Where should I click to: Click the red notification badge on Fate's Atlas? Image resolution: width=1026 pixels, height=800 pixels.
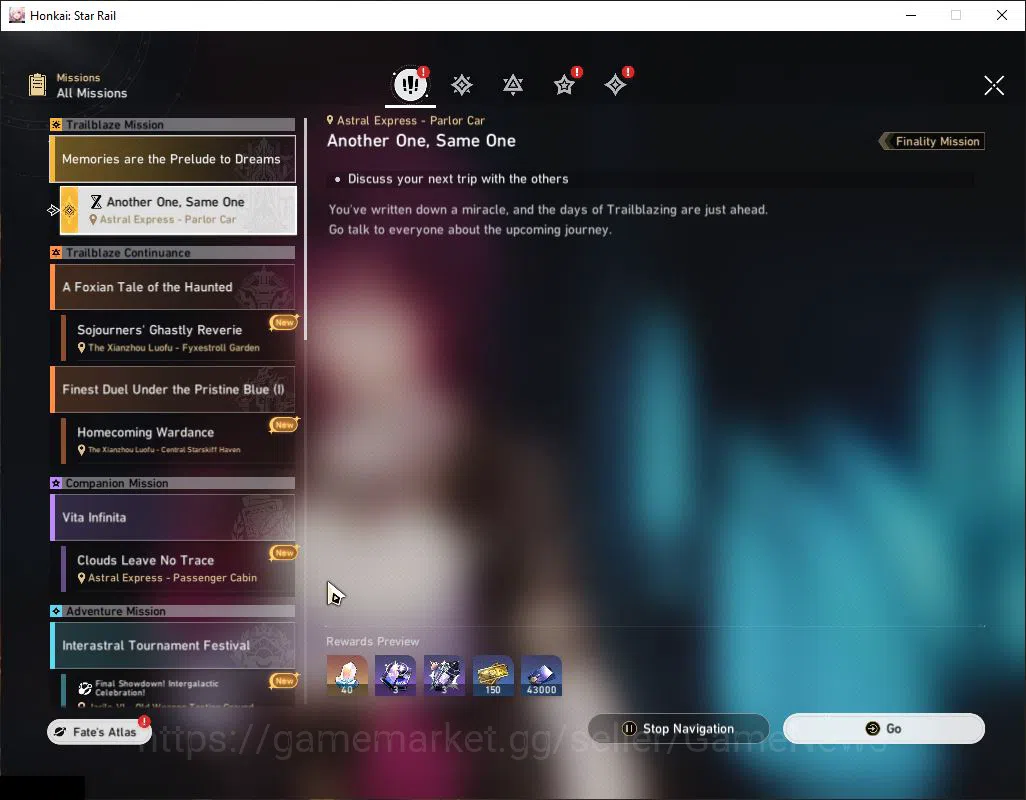[x=145, y=721]
